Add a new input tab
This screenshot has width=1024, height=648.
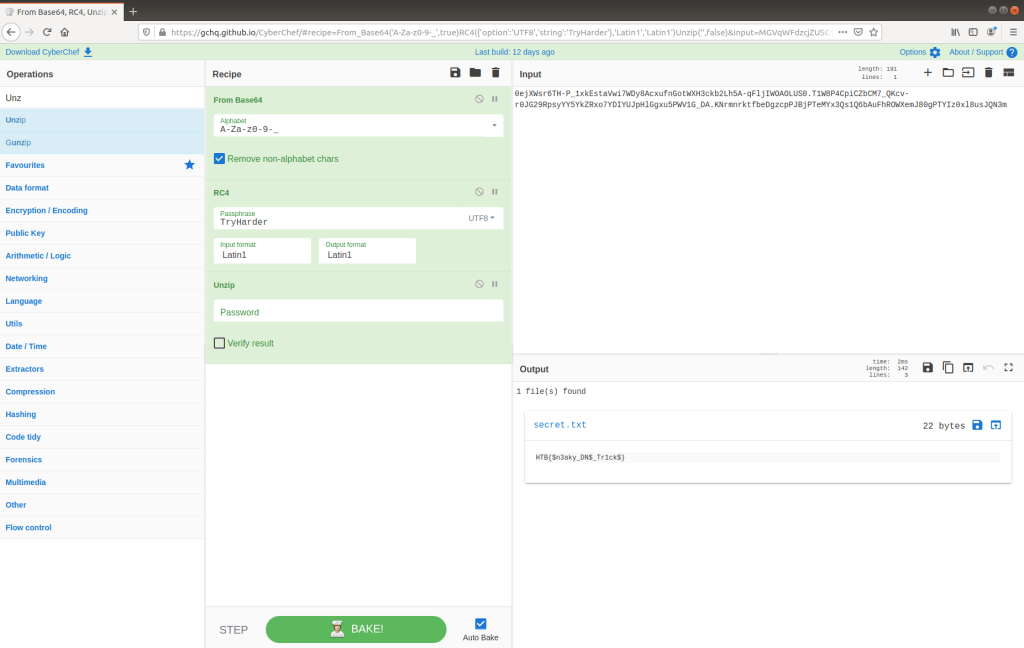pyautogui.click(x=927, y=73)
